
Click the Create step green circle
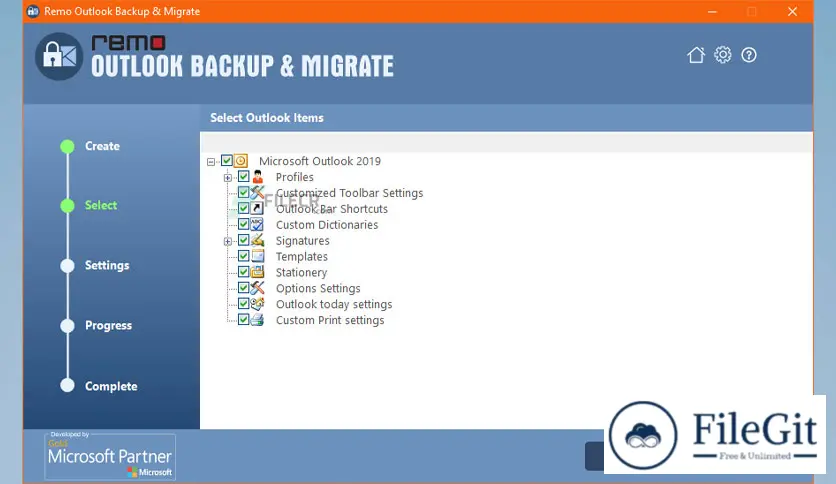pos(67,146)
